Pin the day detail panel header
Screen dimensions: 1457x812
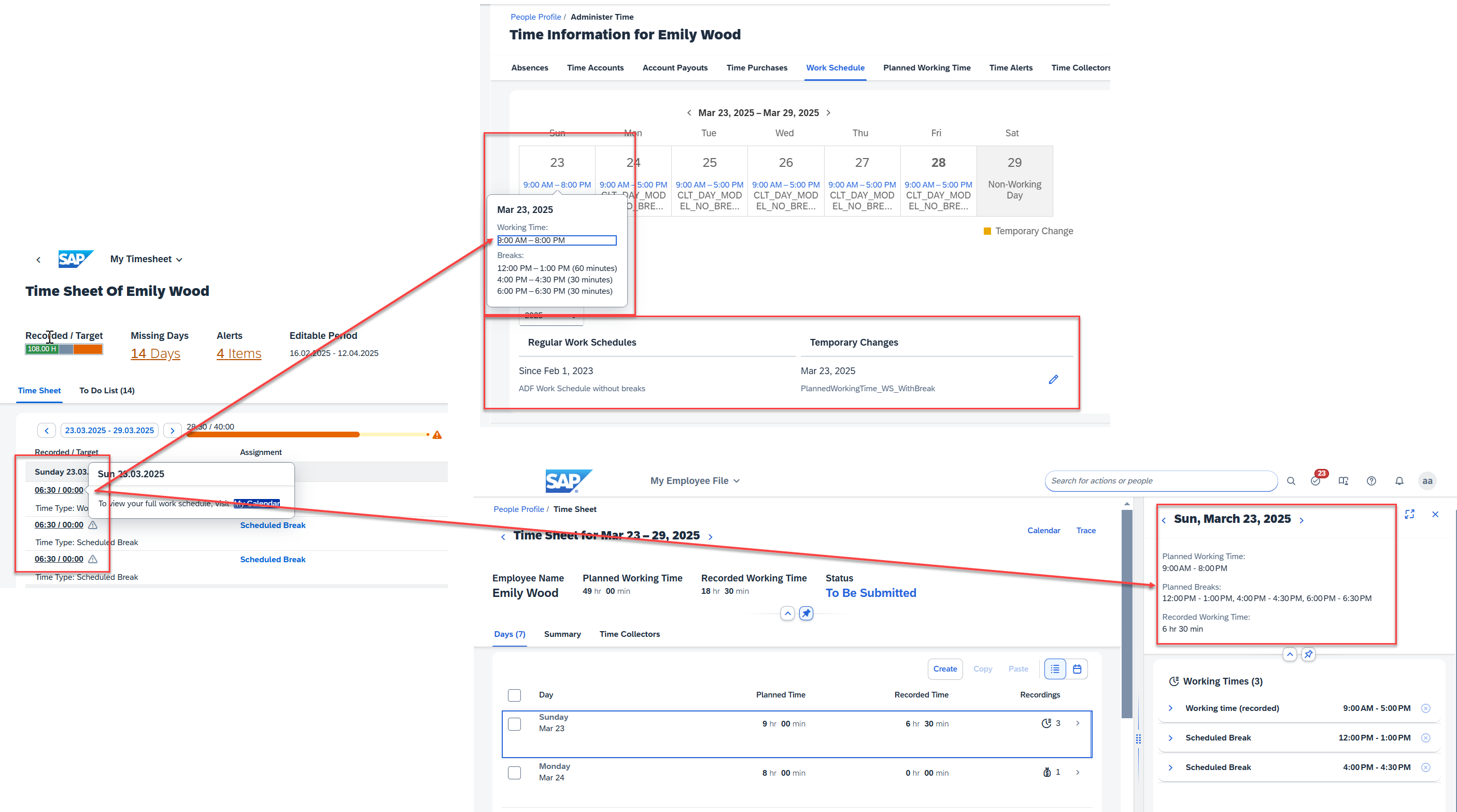[1309, 654]
